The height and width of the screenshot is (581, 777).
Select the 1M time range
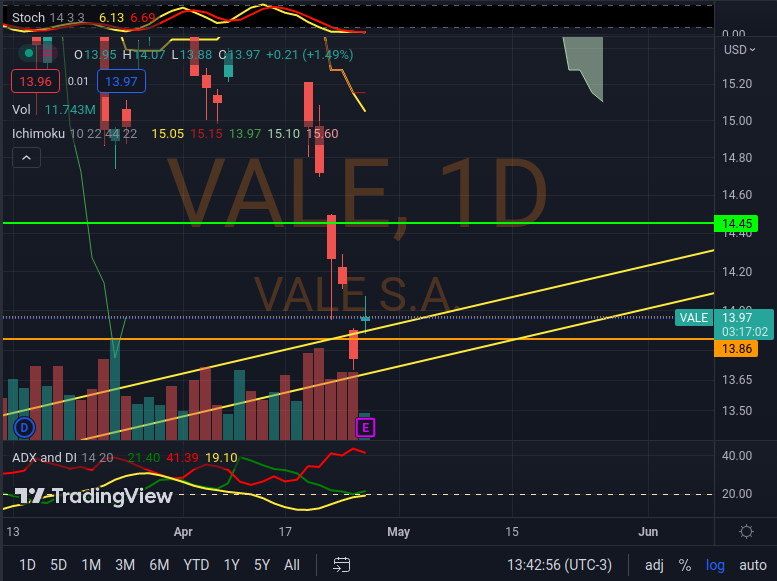(91, 565)
